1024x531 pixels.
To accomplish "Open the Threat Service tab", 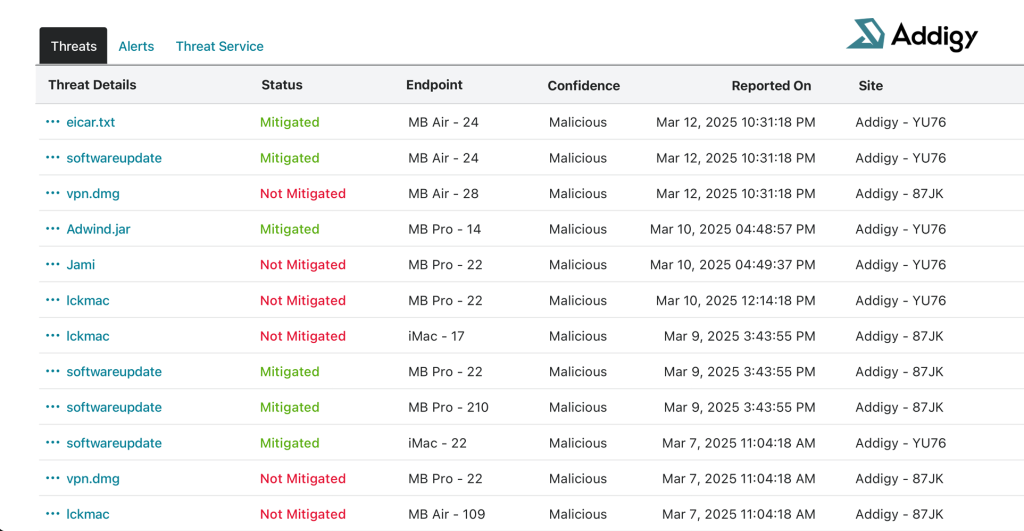I will pyautogui.click(x=219, y=46).
